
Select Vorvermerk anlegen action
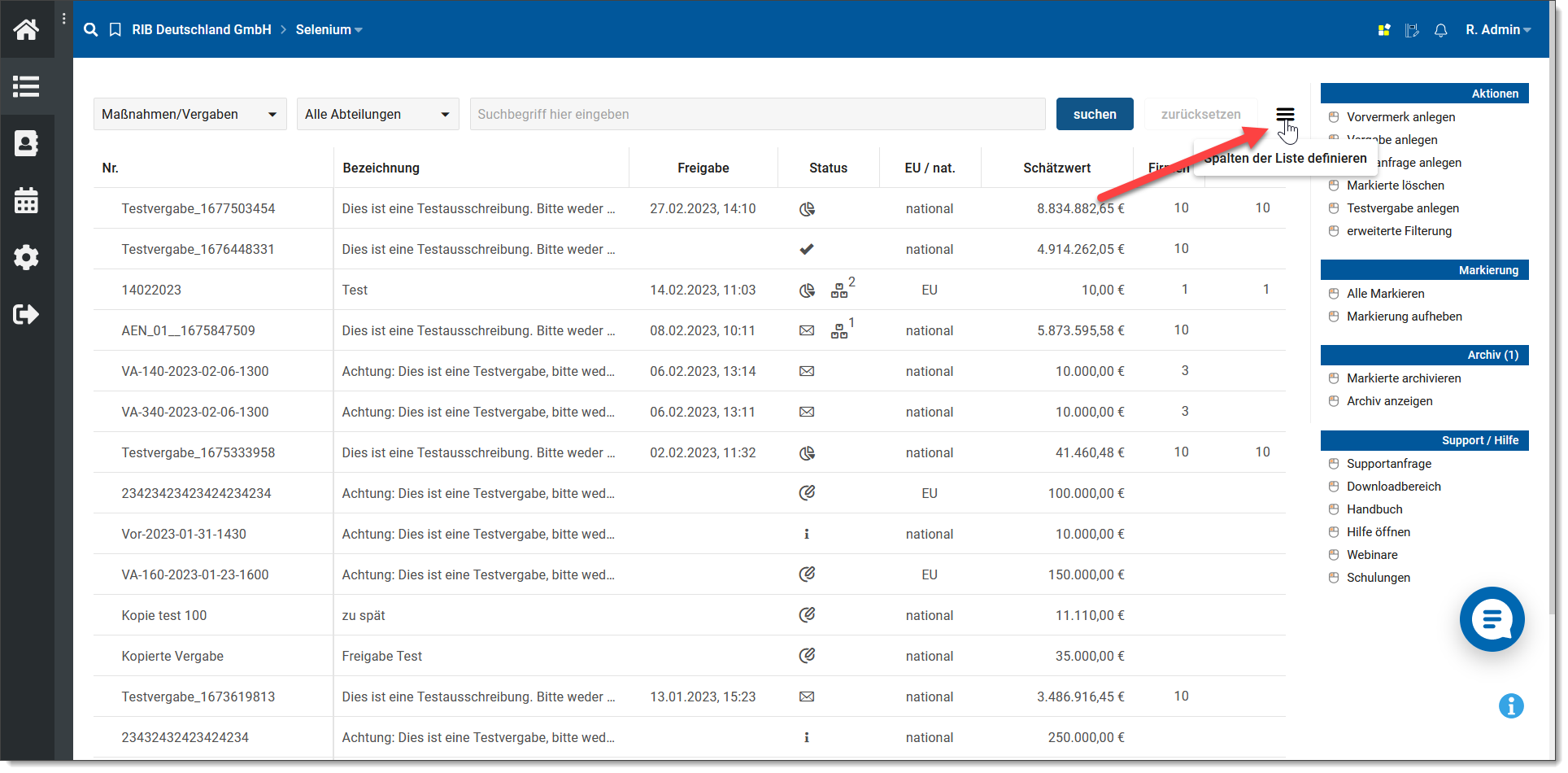[x=1400, y=117]
